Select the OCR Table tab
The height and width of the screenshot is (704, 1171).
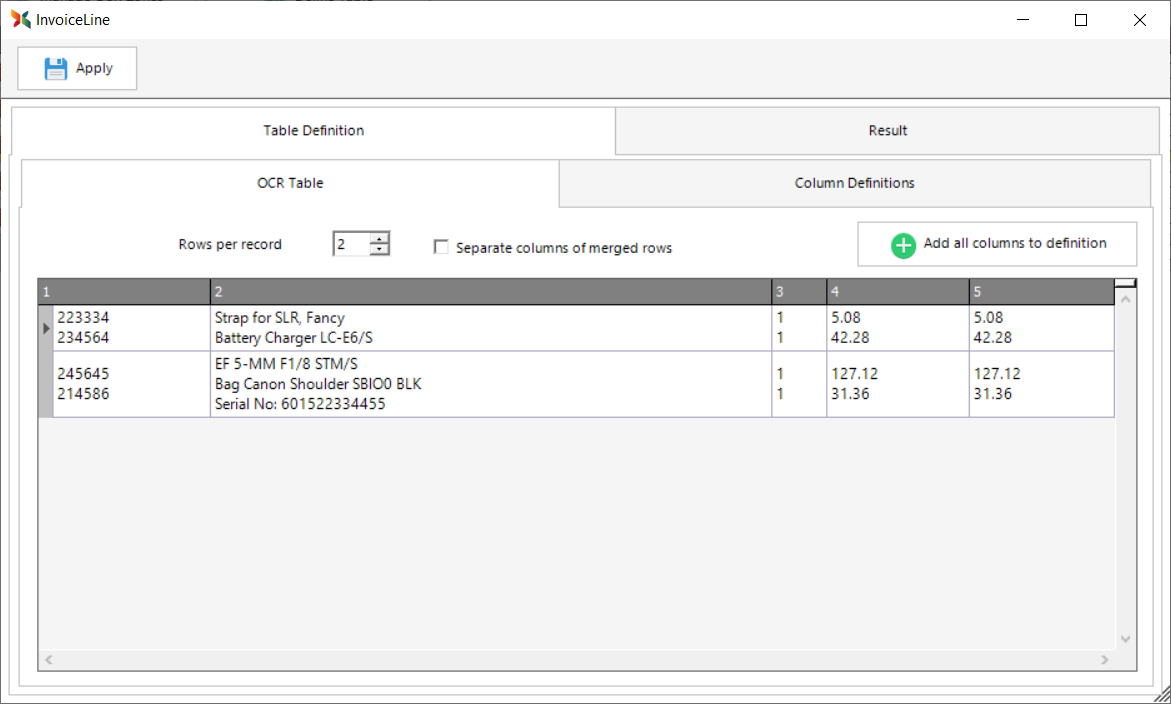click(x=290, y=183)
